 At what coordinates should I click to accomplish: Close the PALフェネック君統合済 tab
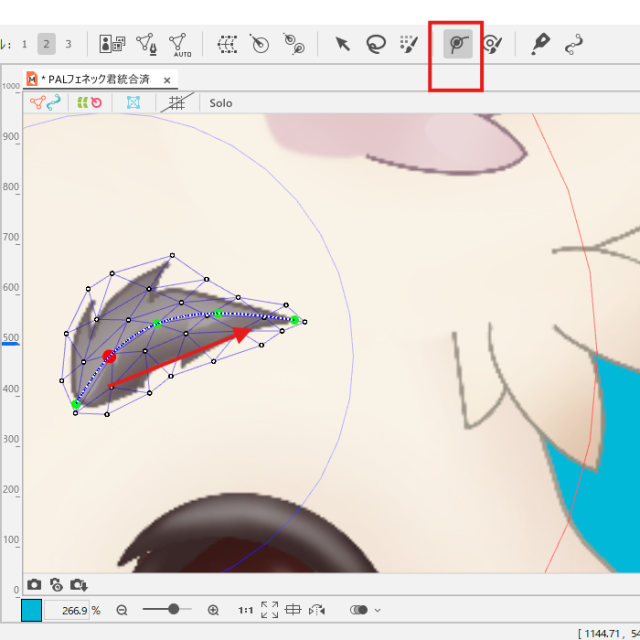click(167, 80)
